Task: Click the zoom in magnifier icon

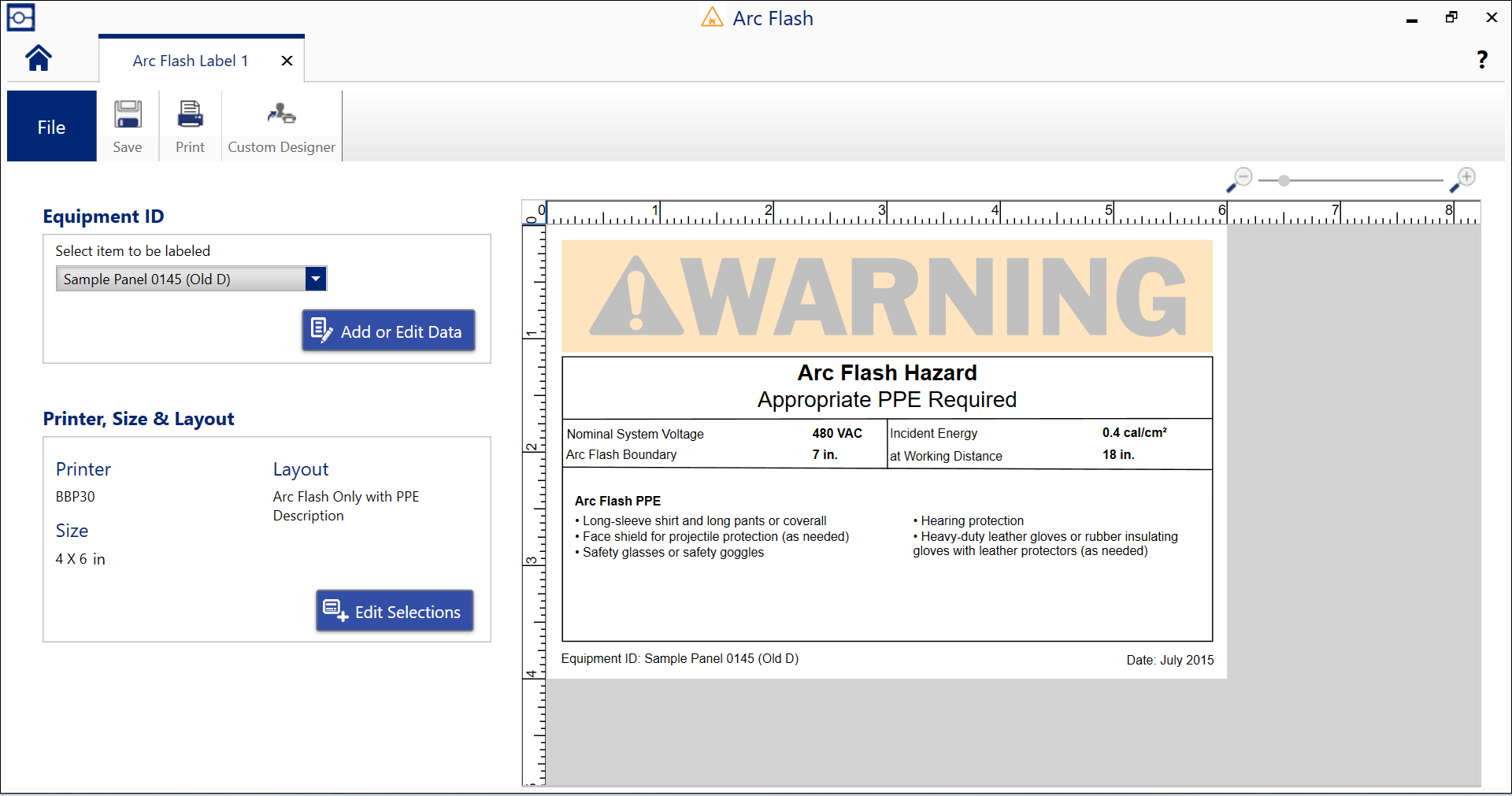Action: click(x=1463, y=180)
